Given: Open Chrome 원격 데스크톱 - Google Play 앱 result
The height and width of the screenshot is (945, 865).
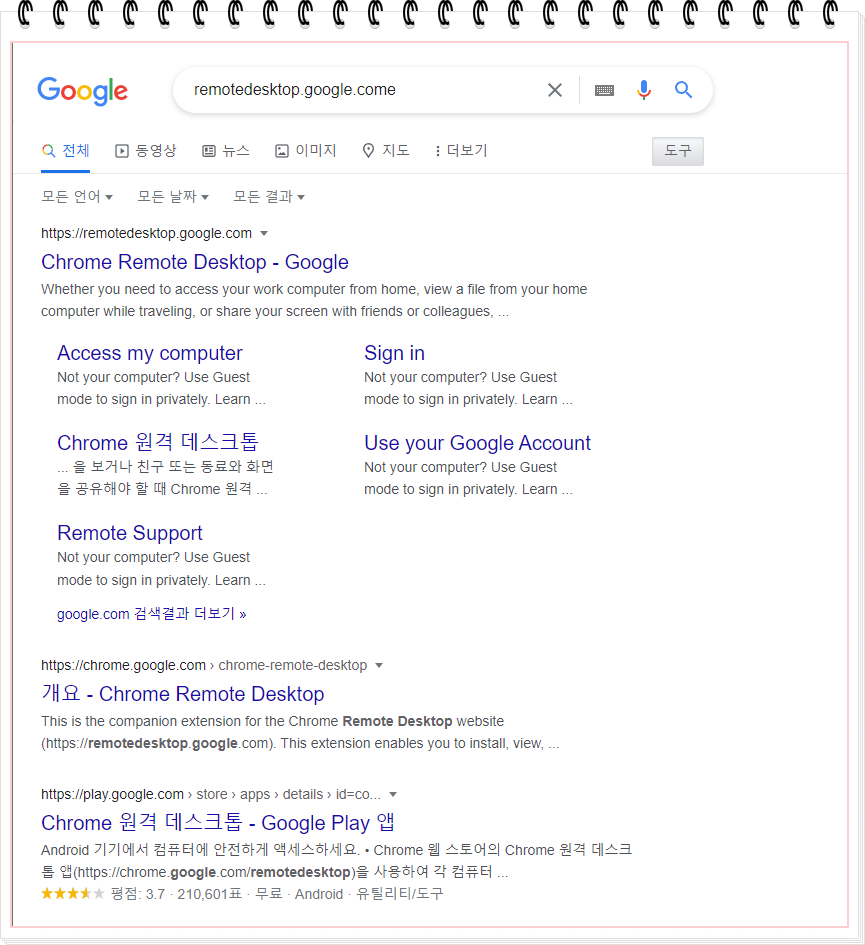Looking at the screenshot, I should point(218,823).
